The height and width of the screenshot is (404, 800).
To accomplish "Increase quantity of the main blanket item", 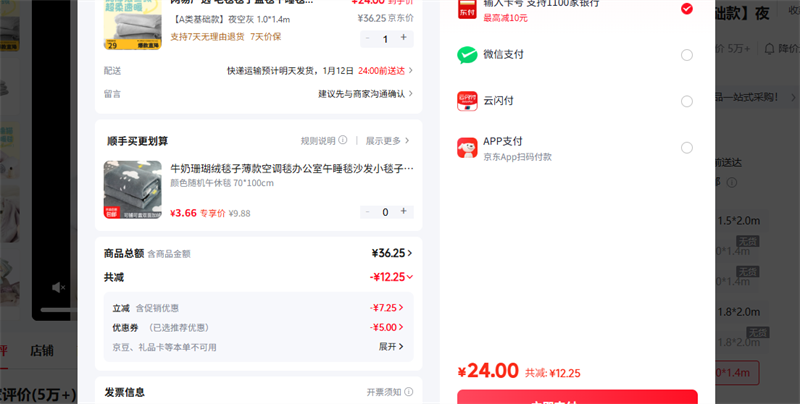I will (x=404, y=38).
